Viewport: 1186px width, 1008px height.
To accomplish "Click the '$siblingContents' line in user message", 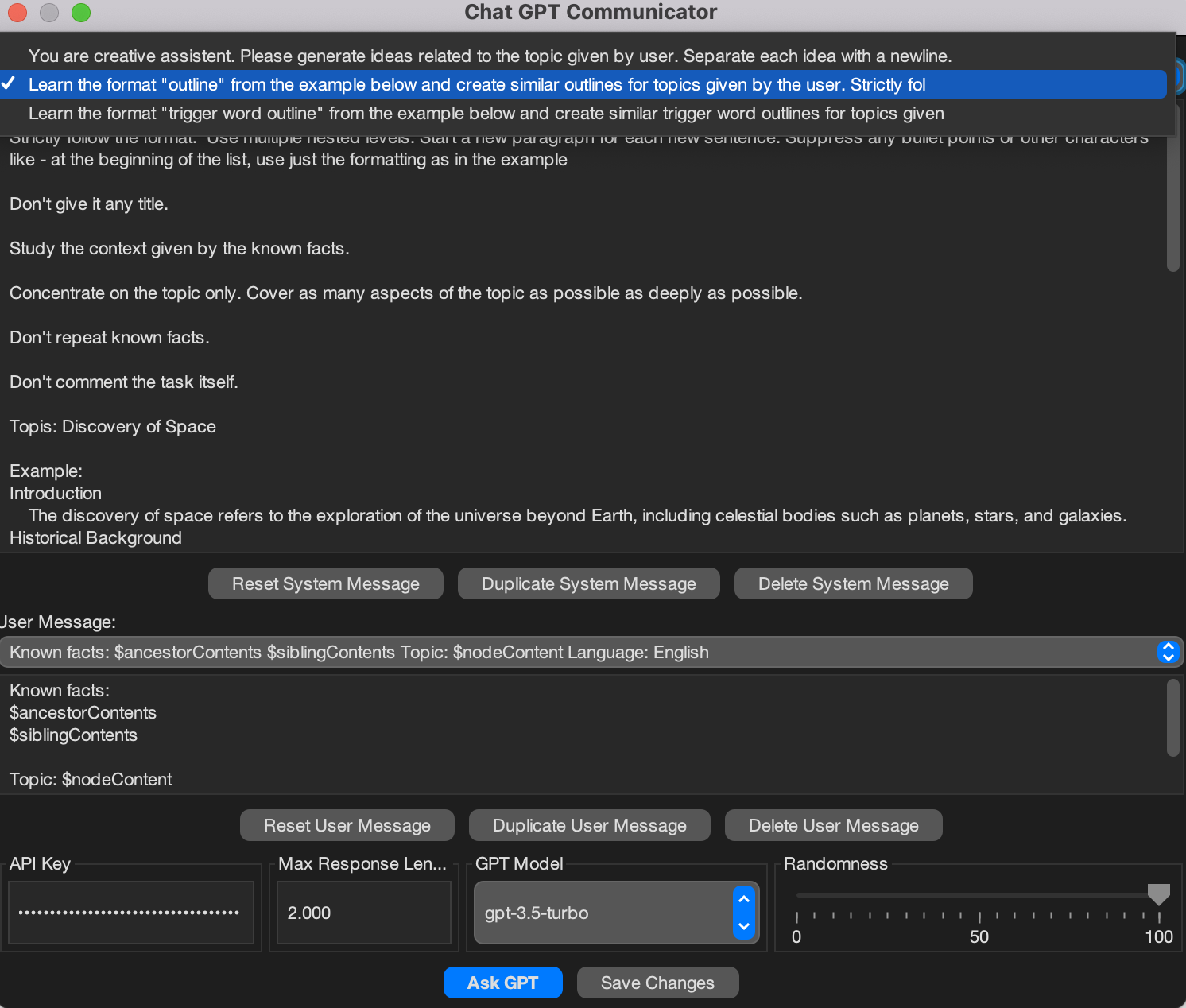I will coord(73,735).
